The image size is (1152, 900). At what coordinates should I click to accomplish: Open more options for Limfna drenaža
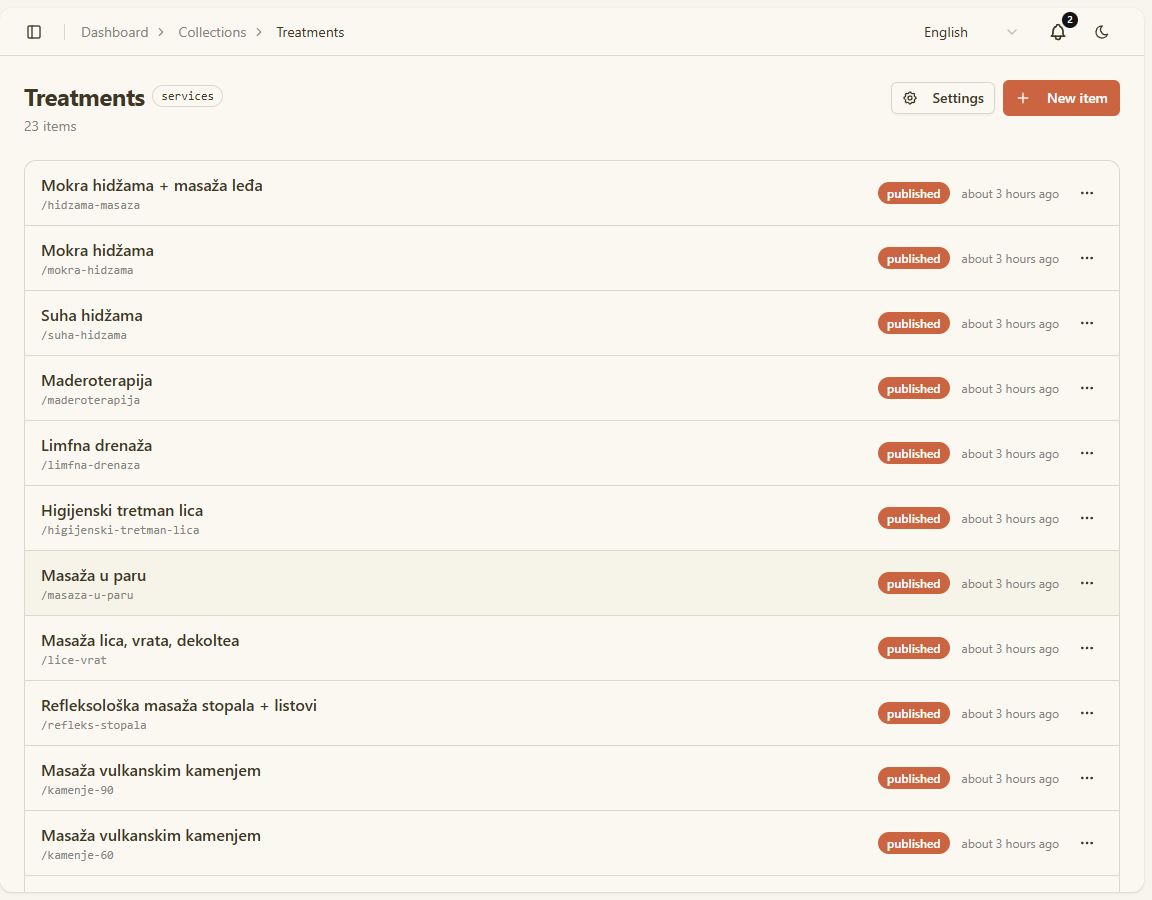coord(1087,453)
